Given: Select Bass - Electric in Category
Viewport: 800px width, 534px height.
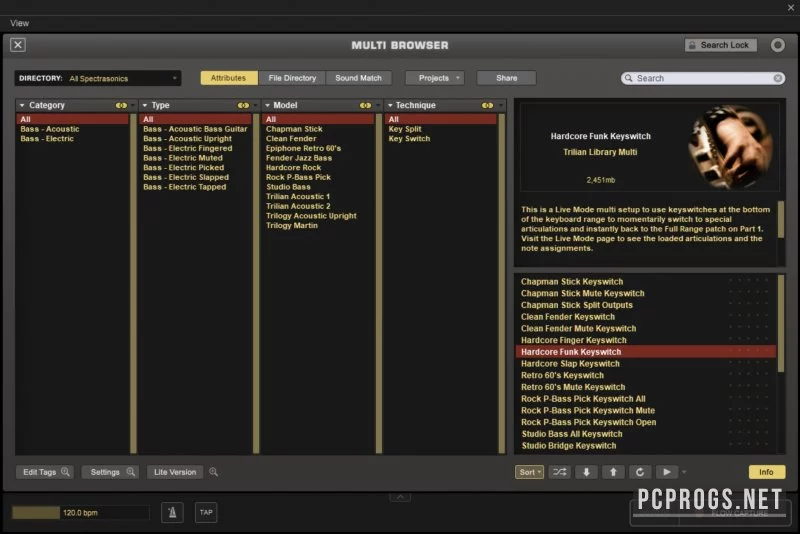Looking at the screenshot, I should coord(47,139).
